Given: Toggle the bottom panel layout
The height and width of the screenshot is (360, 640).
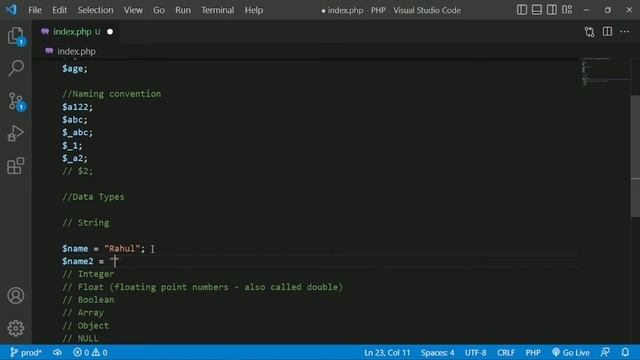Looking at the screenshot, I should (x=537, y=10).
